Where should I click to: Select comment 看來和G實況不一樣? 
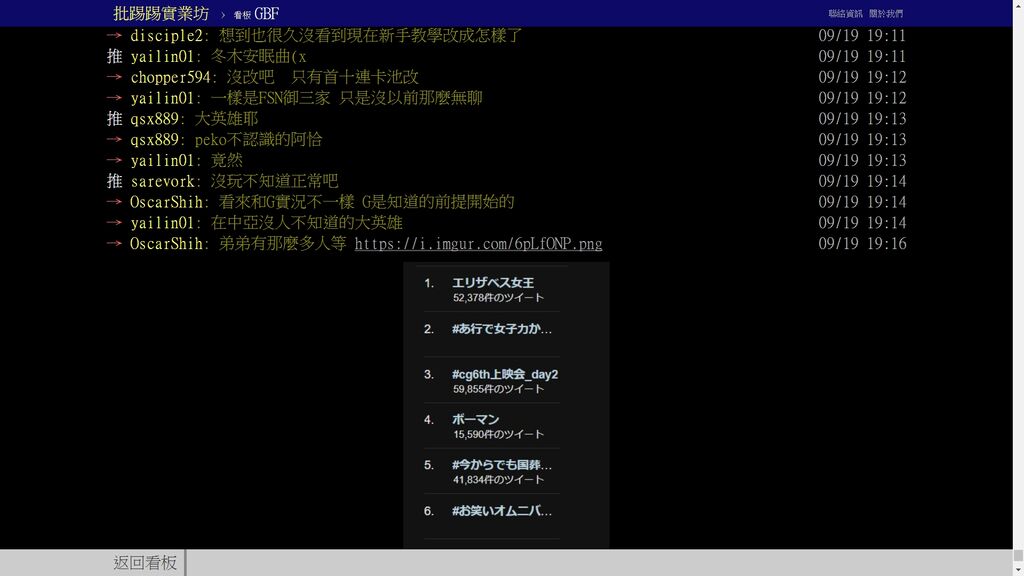click(287, 202)
